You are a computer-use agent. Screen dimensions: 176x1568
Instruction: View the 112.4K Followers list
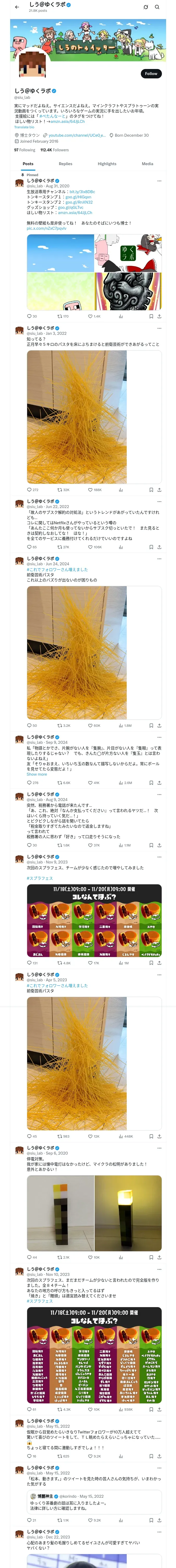click(54, 150)
